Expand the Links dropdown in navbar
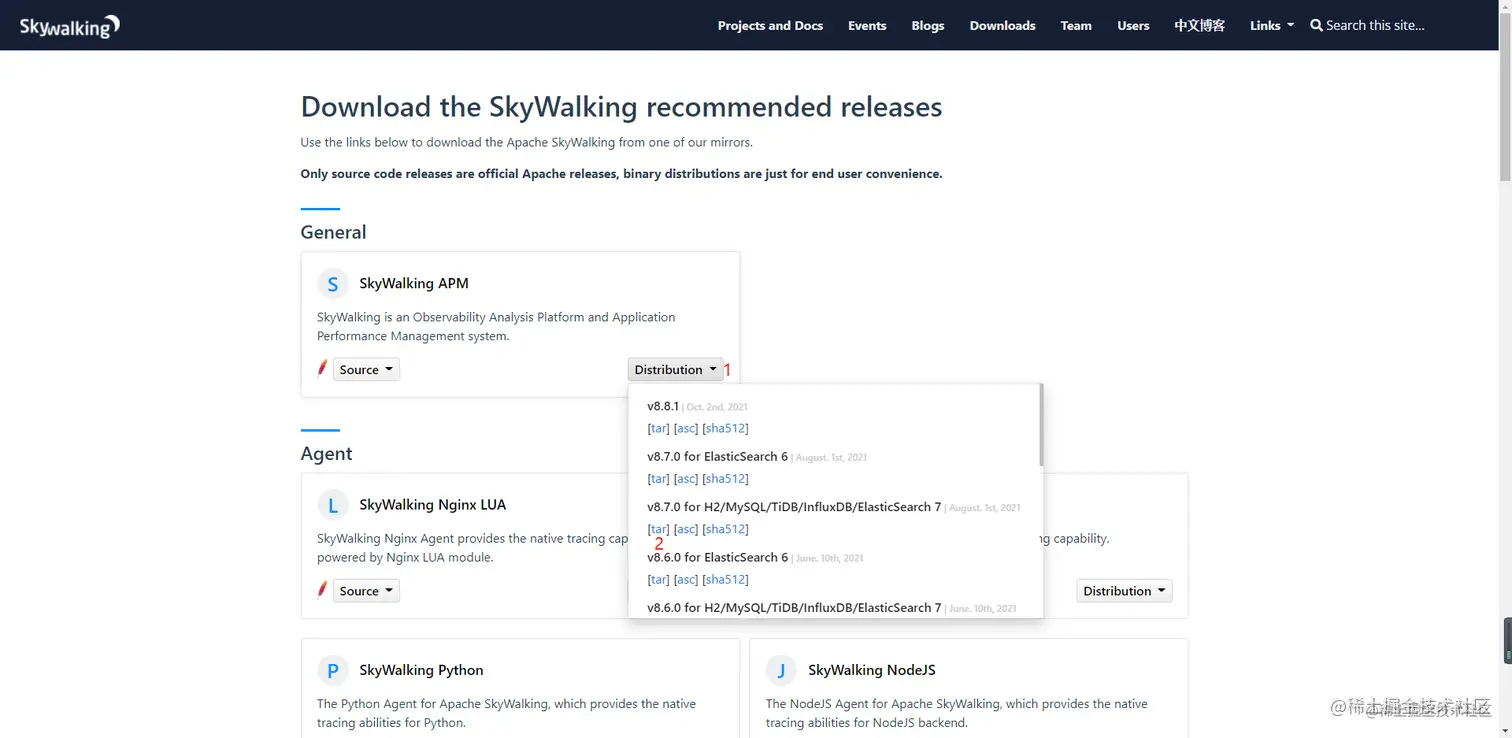 tap(1272, 25)
